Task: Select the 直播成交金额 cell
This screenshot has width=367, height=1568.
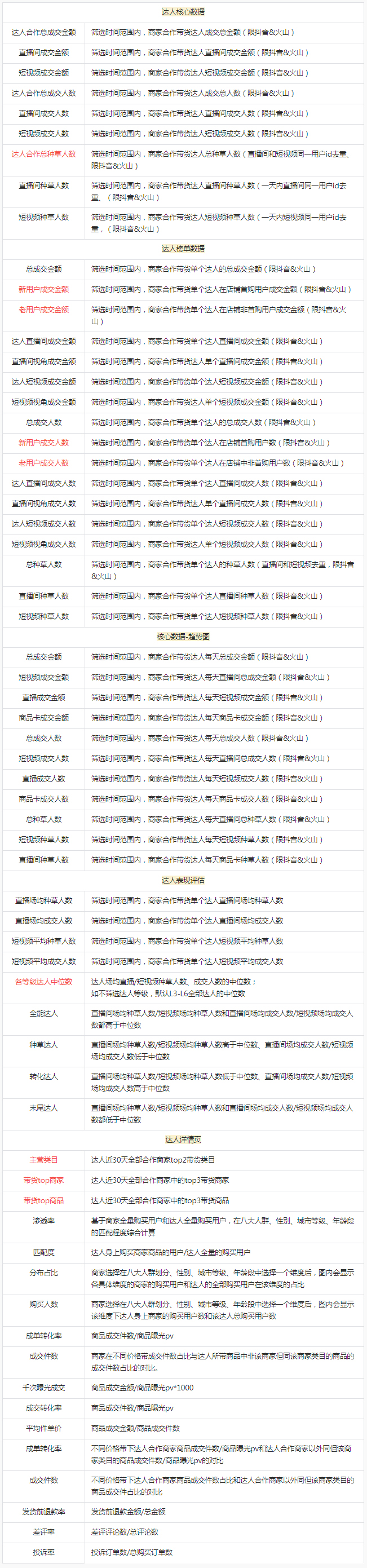Action: point(44,697)
